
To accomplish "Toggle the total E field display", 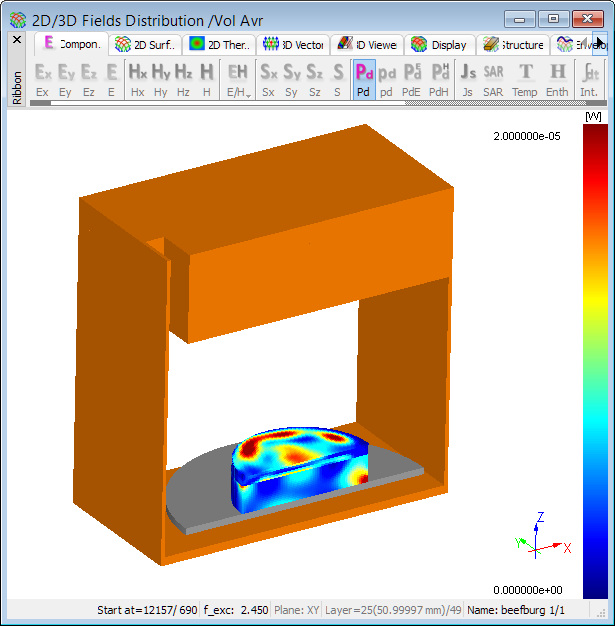I will coord(112,78).
